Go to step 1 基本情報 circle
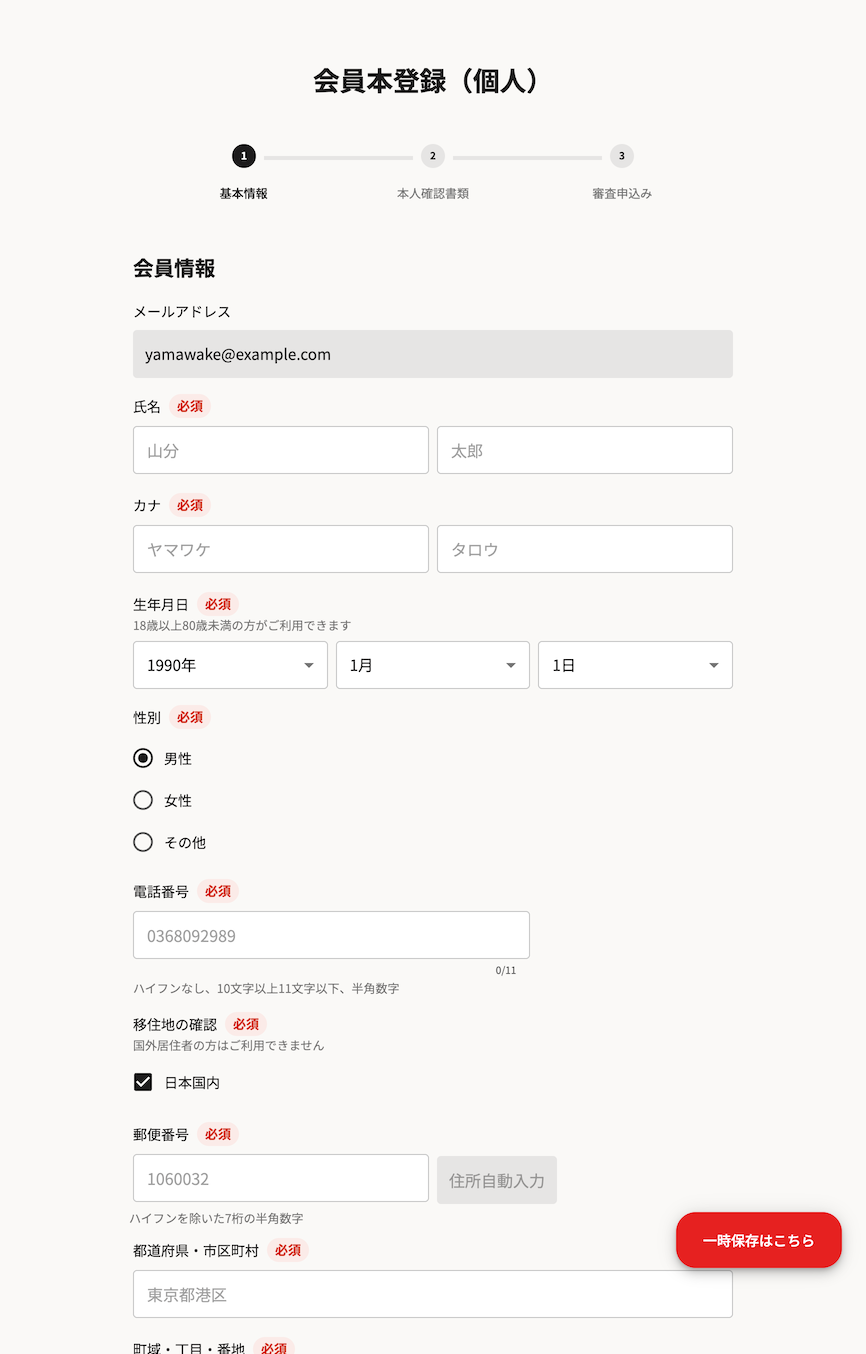 (243, 156)
